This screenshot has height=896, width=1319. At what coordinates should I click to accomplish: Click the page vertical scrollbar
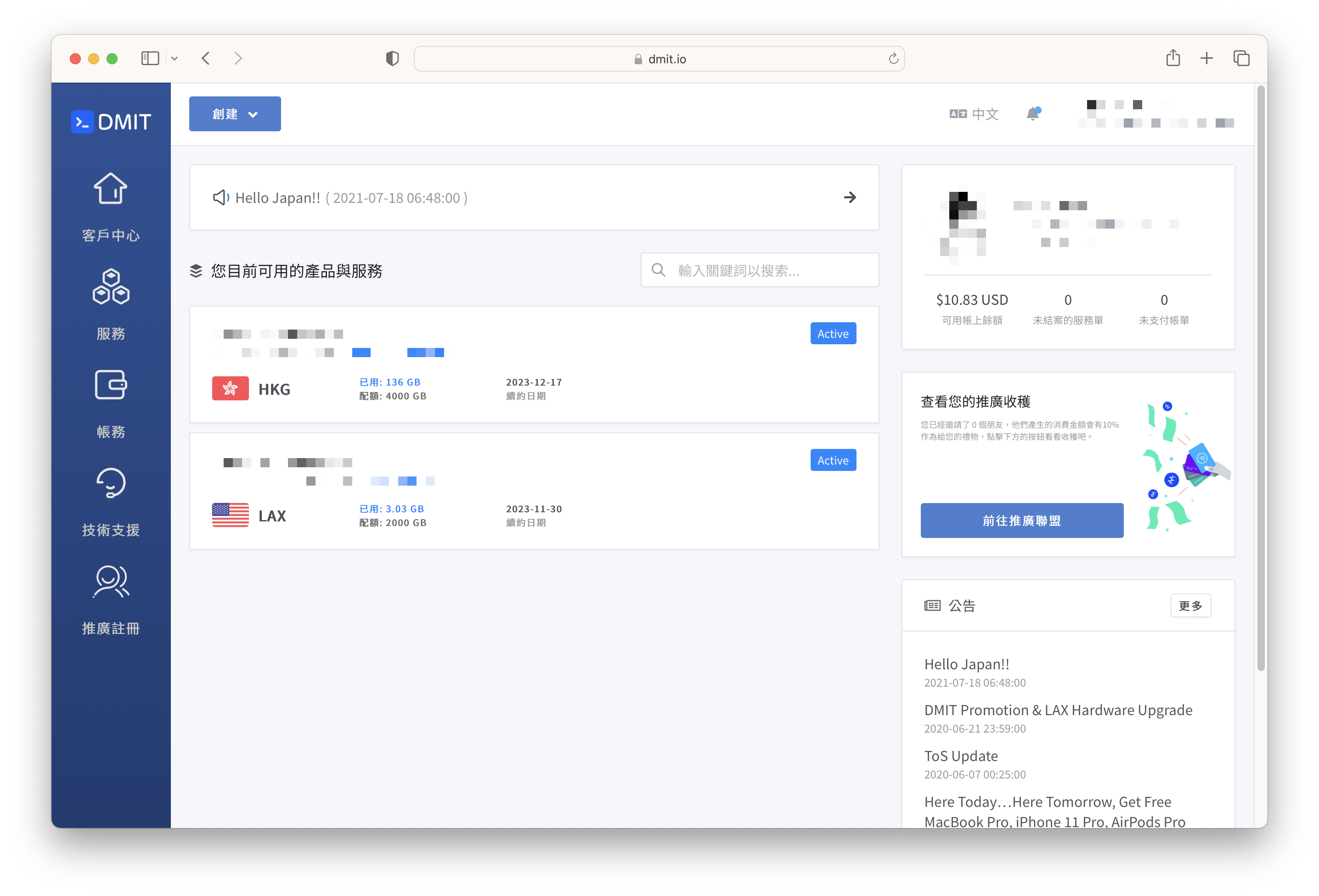click(1261, 377)
